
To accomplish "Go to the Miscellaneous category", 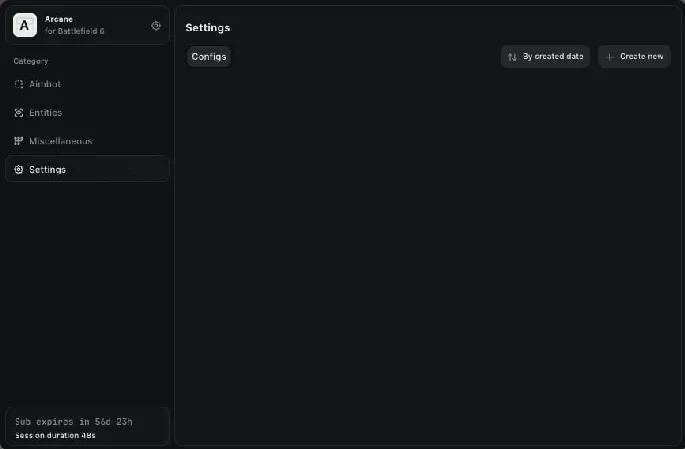I will [x=61, y=141].
